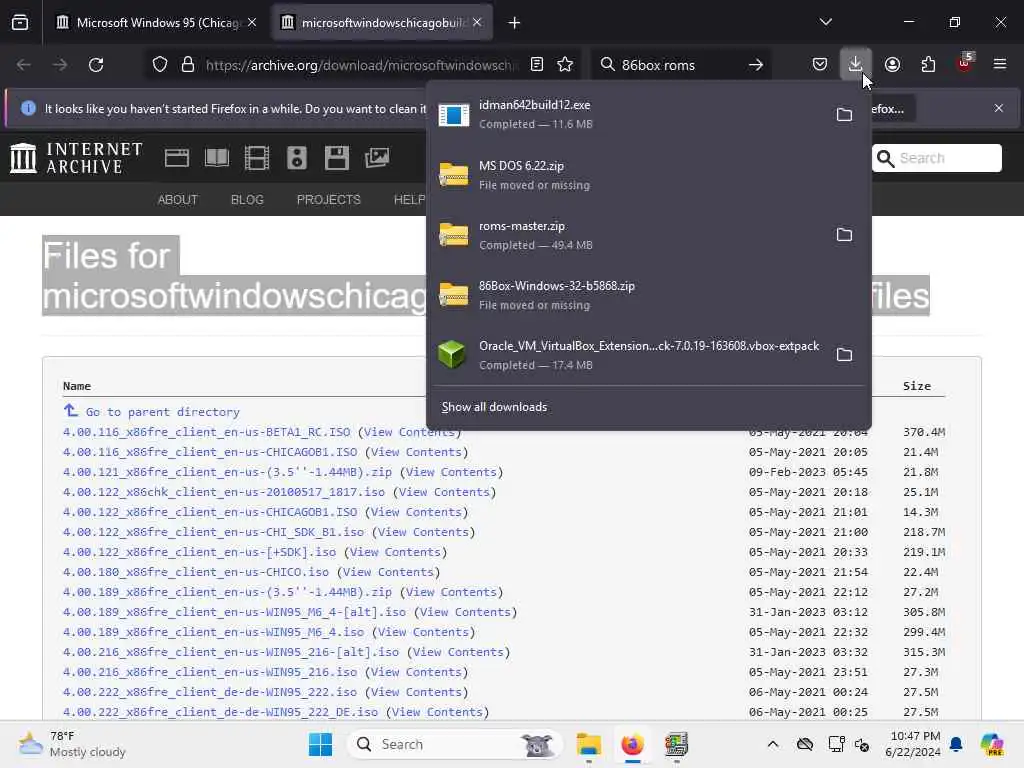The width and height of the screenshot is (1024, 768).
Task: Open Internet Archive Texts icon
Action: pos(217,158)
